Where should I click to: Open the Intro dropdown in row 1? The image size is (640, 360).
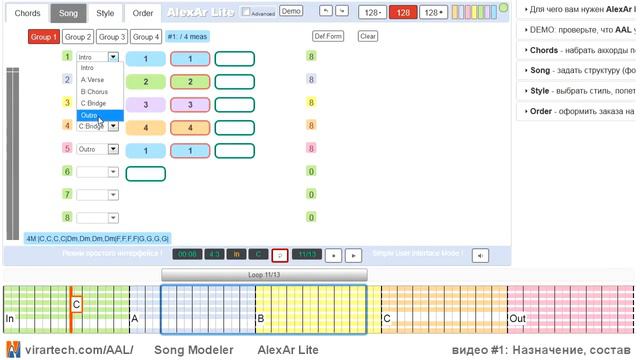(113, 57)
